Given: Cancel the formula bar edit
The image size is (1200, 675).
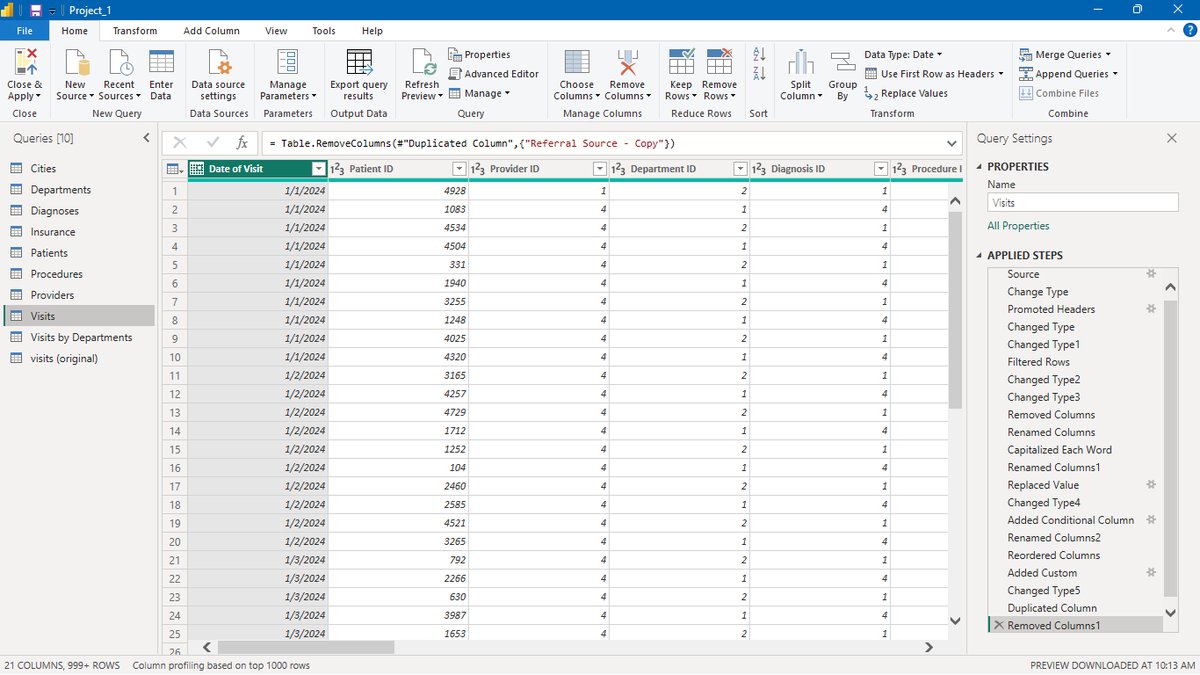Looking at the screenshot, I should (180, 143).
